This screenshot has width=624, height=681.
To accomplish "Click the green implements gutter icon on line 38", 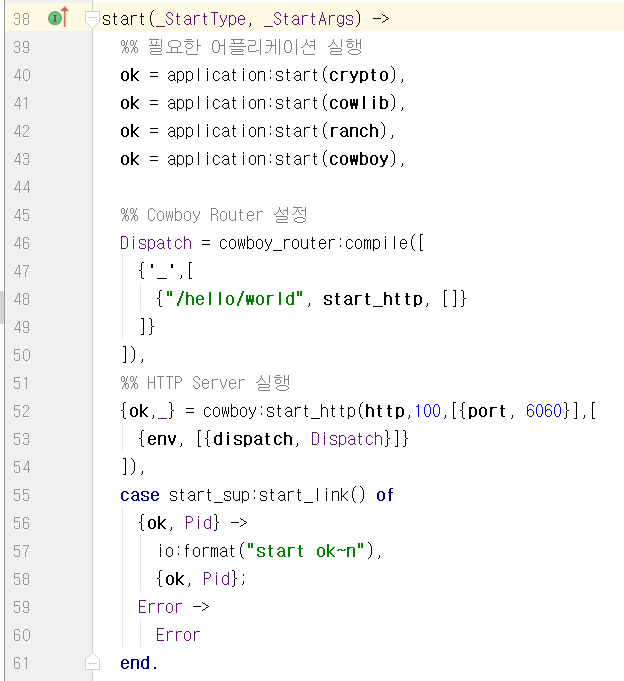I will tap(58, 18).
